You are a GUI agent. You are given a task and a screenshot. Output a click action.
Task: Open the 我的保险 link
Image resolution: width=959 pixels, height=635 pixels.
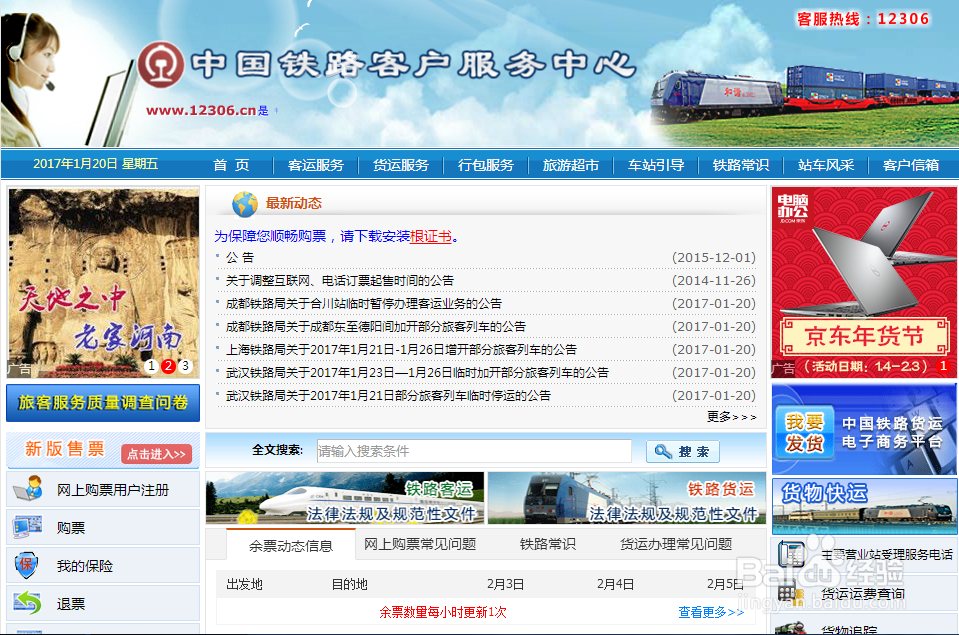84,566
